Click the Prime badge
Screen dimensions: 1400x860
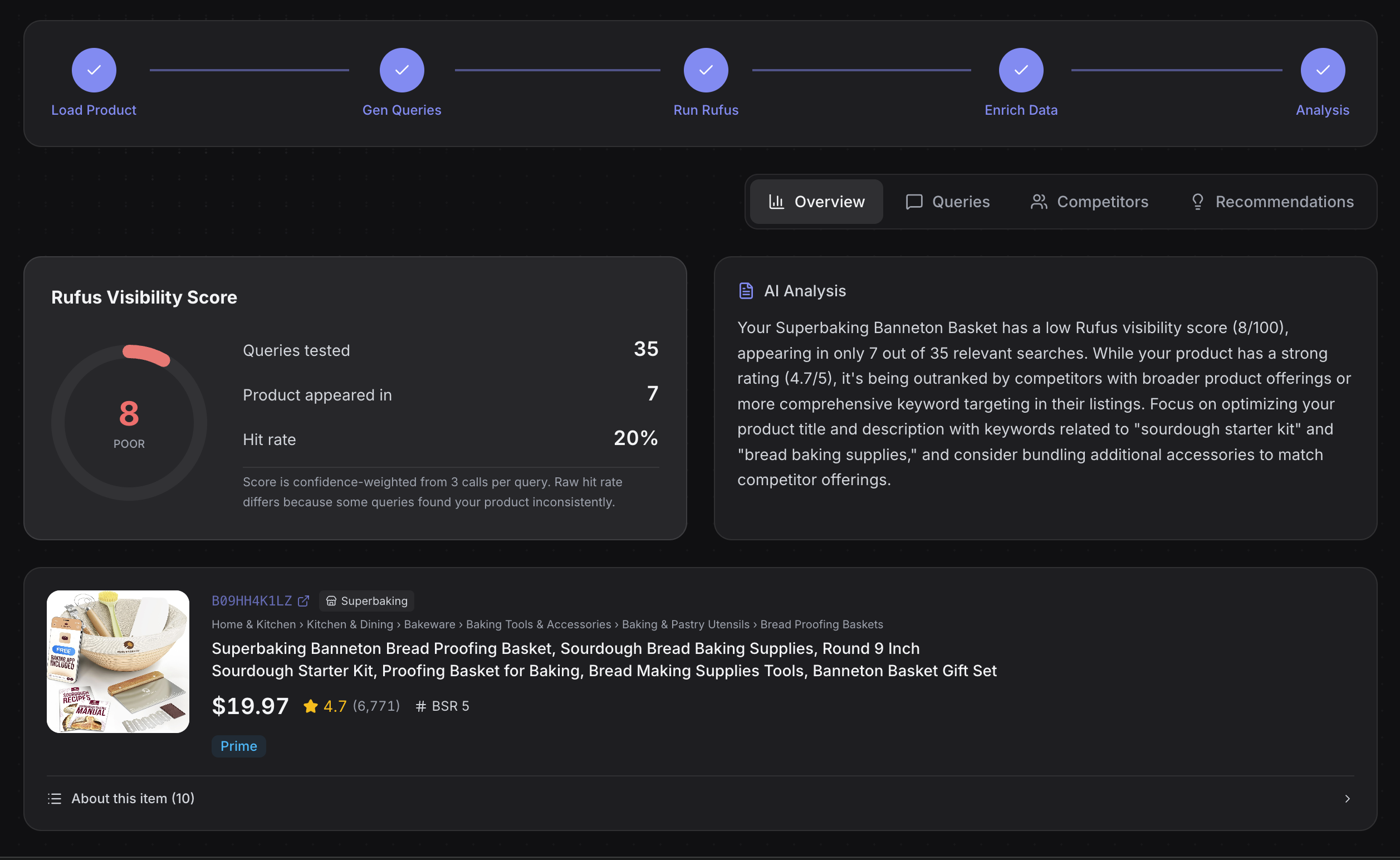coord(238,746)
